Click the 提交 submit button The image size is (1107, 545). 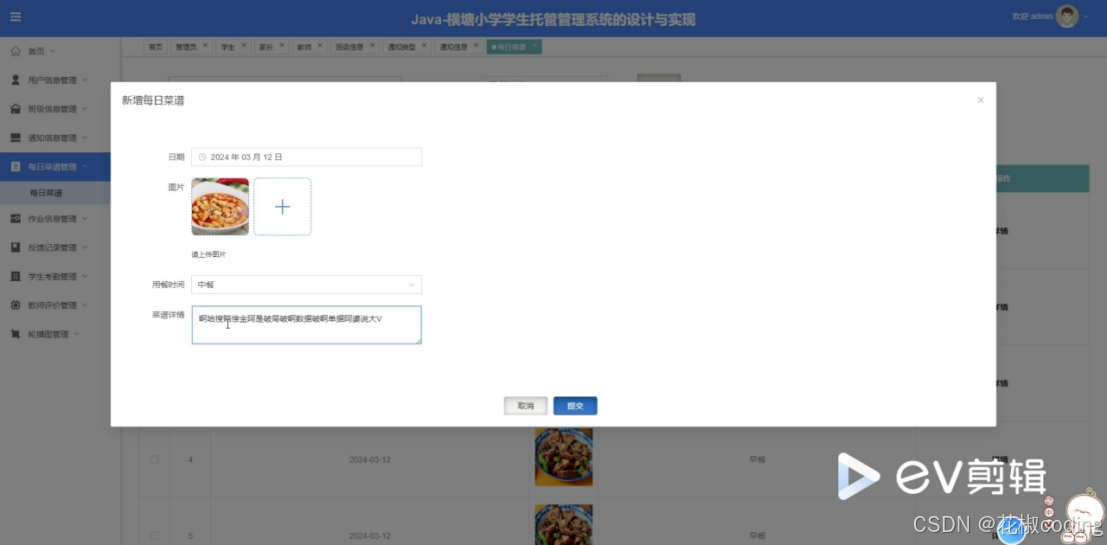tap(575, 406)
